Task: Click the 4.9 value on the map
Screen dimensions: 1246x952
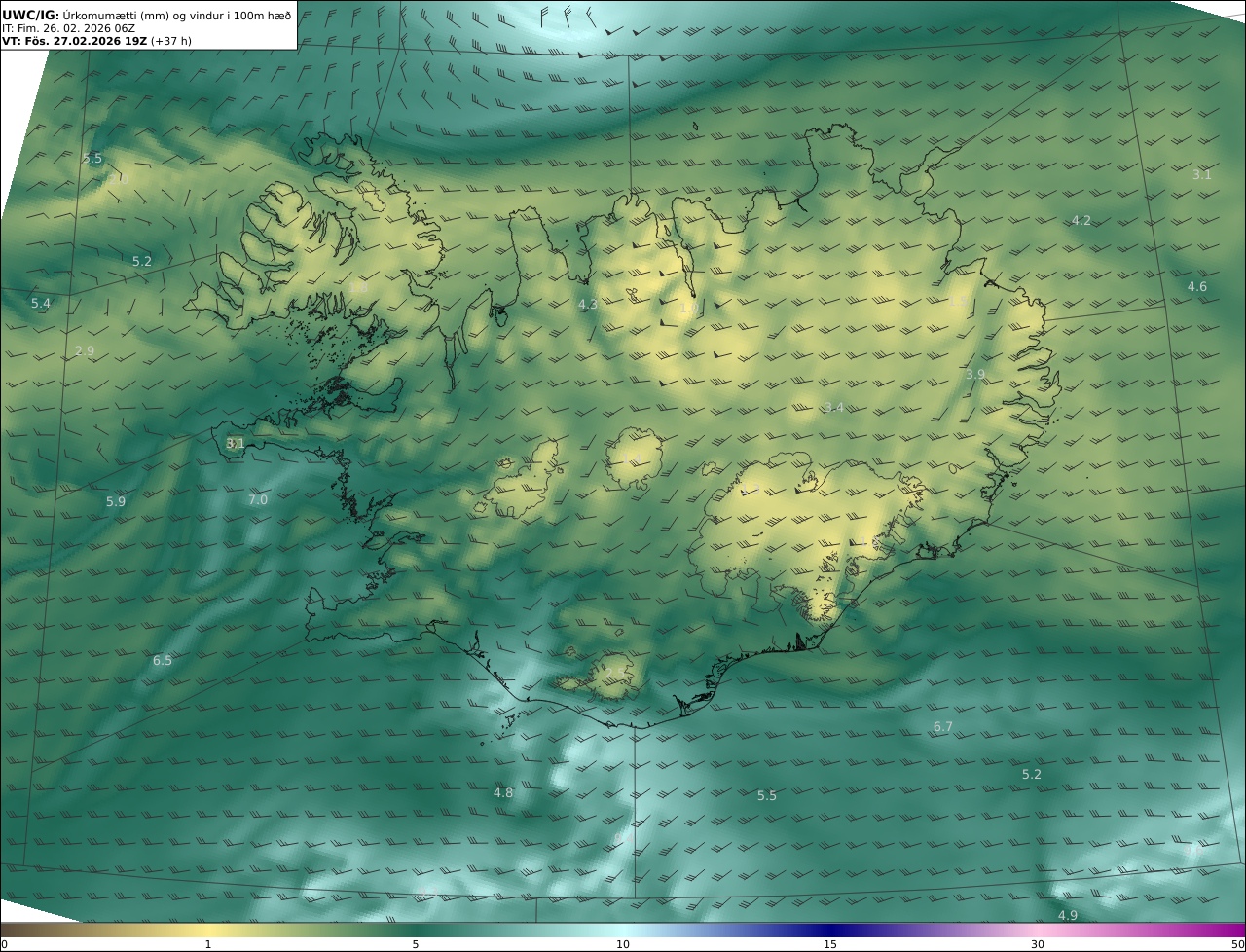Action: 1067,916
